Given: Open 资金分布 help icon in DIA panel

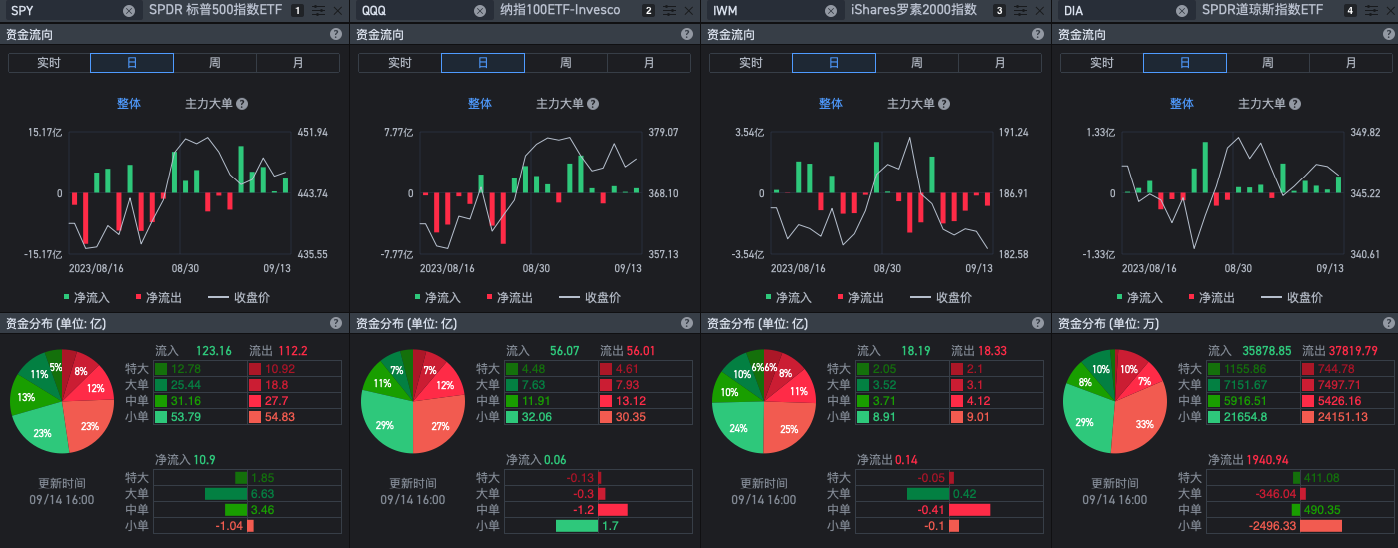Looking at the screenshot, I should 1389,324.
